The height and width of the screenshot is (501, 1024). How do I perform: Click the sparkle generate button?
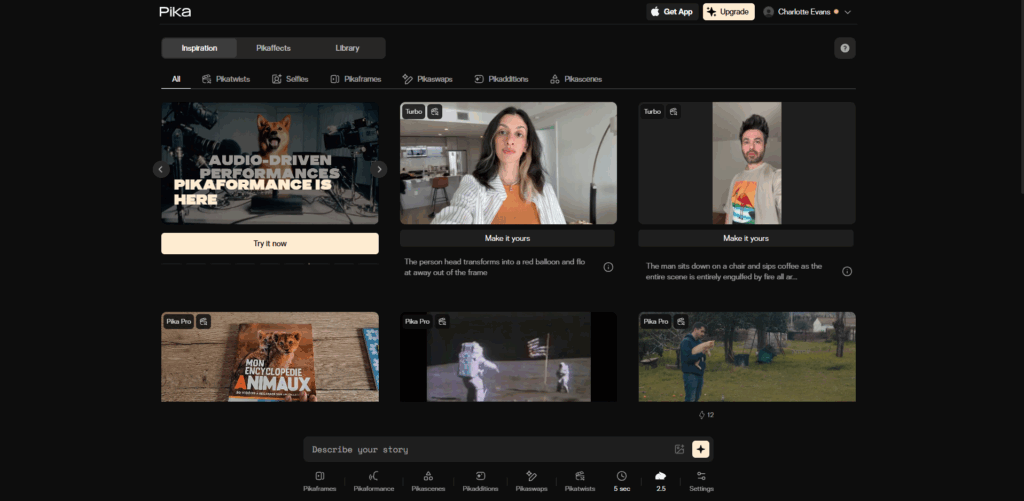point(701,449)
